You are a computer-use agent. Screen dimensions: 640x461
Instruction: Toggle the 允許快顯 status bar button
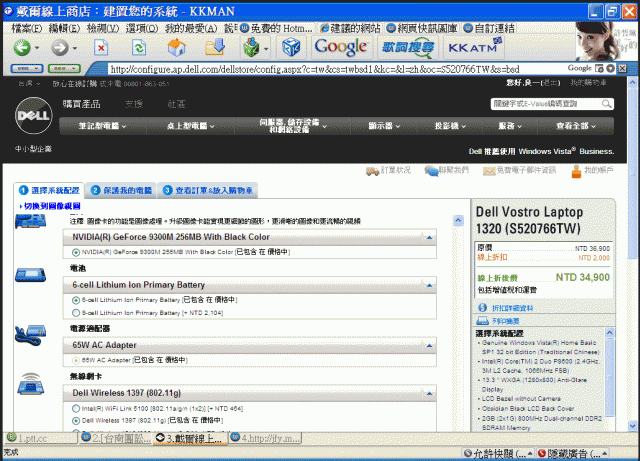(x=500, y=453)
